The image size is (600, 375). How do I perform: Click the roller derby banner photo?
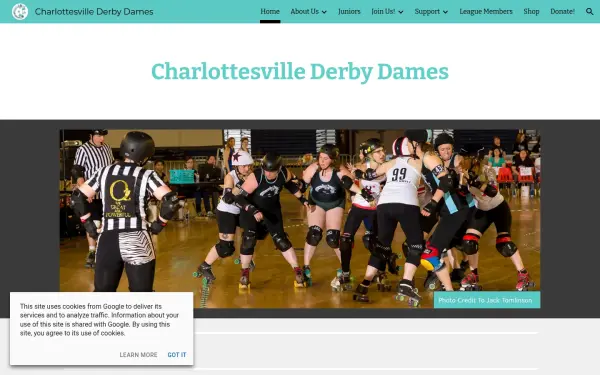coord(300,218)
